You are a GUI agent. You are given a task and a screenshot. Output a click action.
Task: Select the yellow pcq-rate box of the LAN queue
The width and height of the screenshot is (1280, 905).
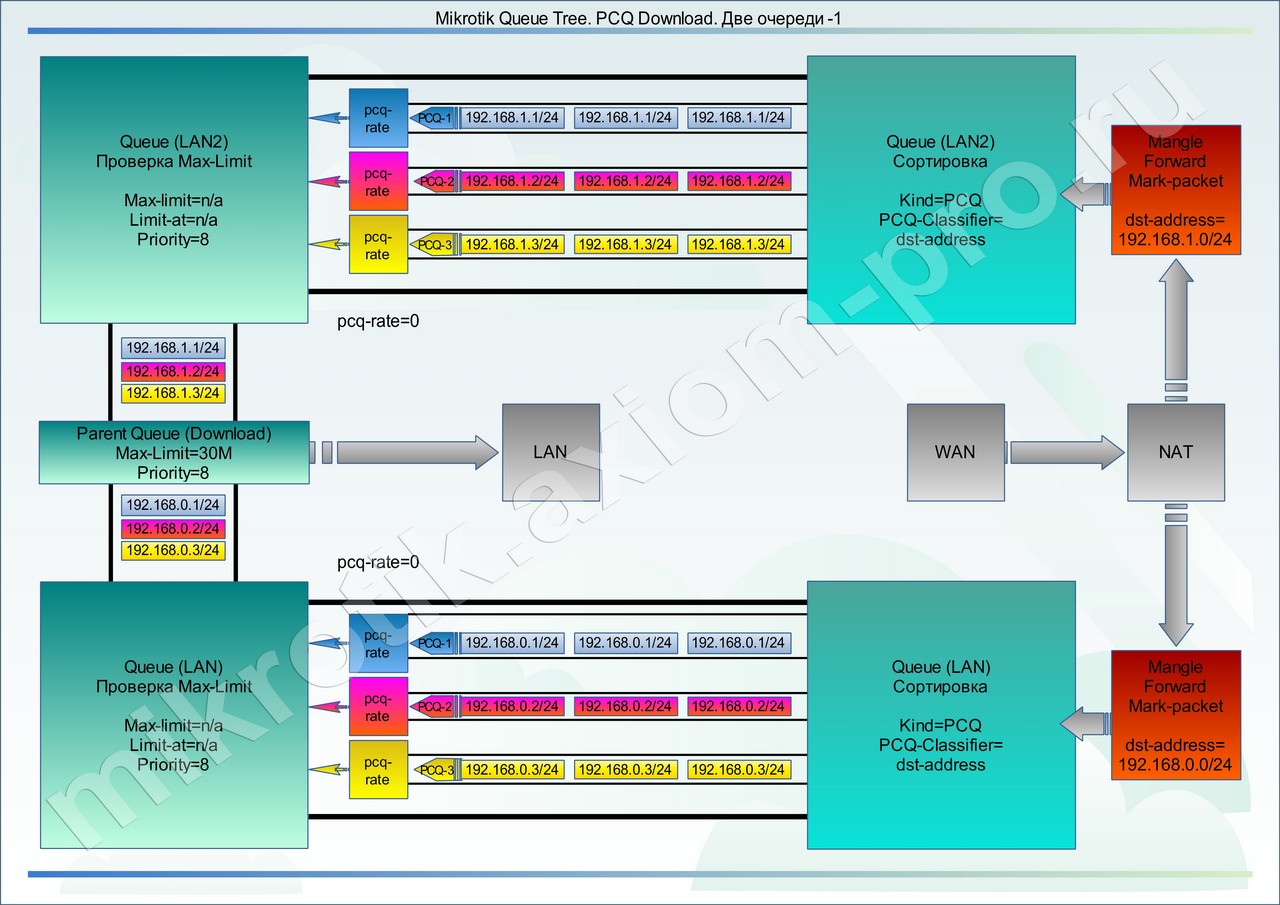pos(378,769)
